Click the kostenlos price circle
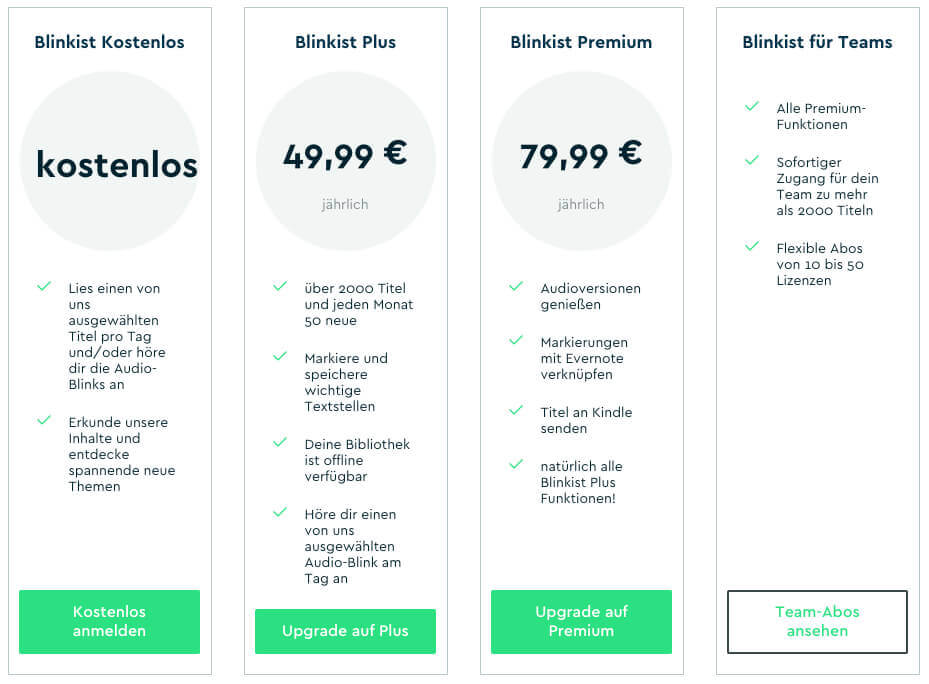 click(x=110, y=161)
